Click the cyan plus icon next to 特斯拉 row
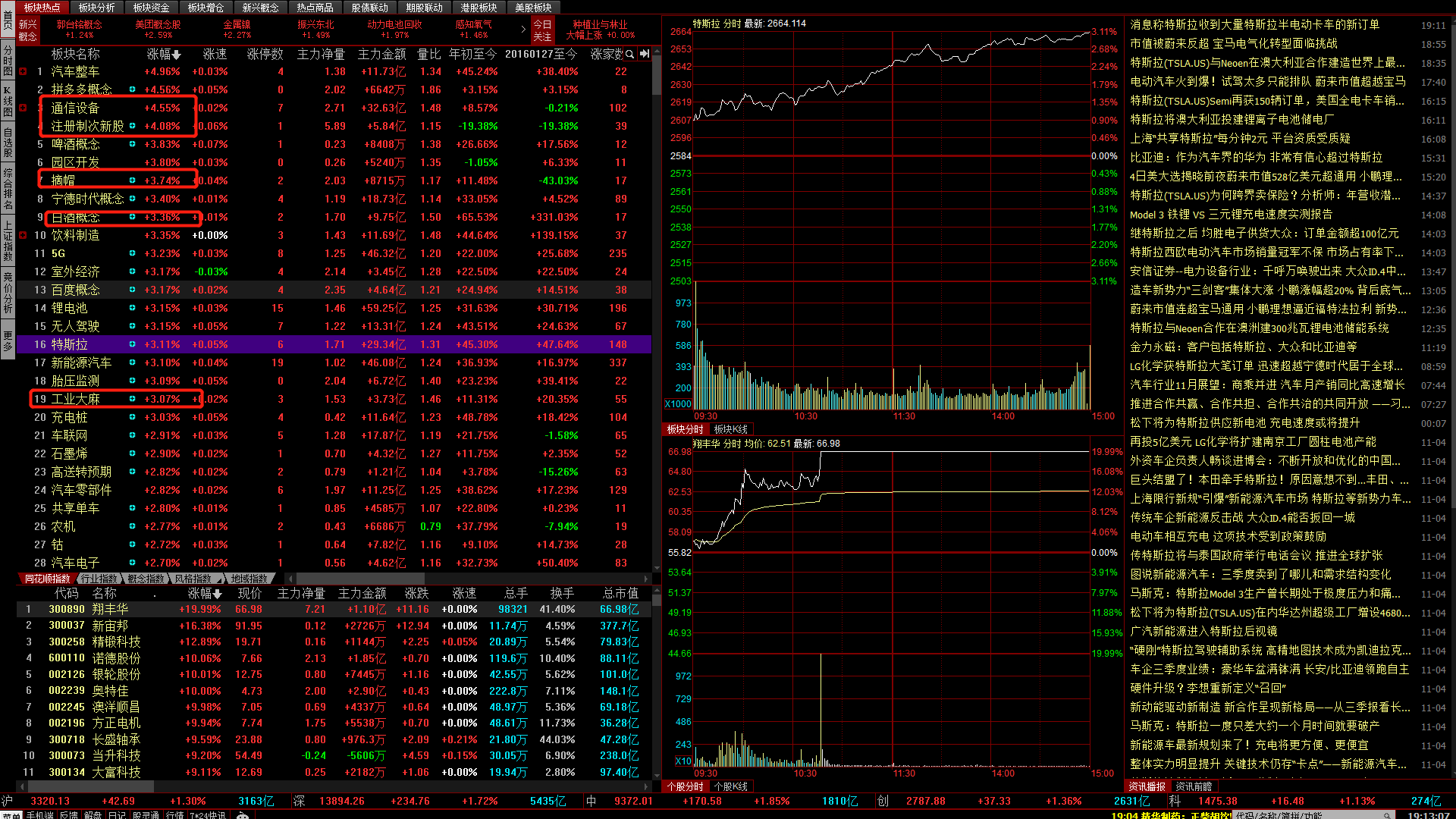The width and height of the screenshot is (1456, 819). (132, 345)
